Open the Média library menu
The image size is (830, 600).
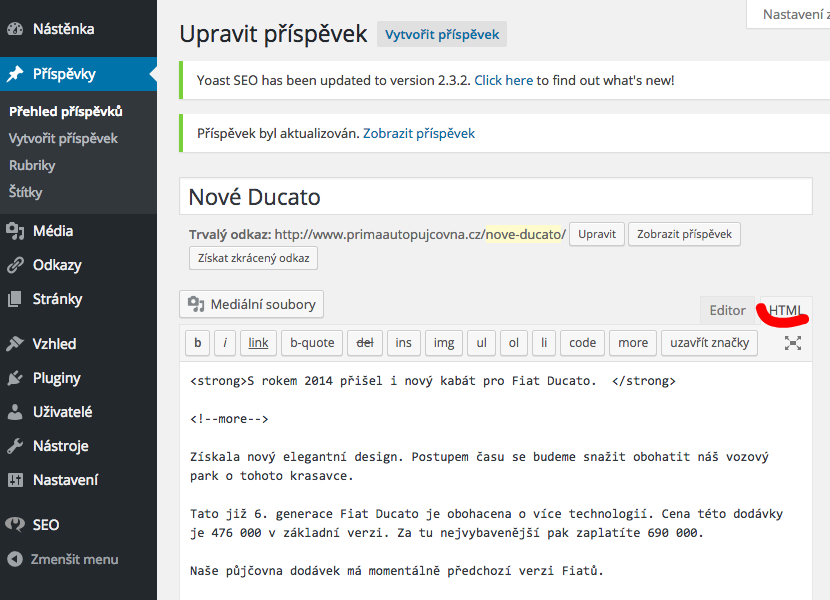[x=78, y=231]
